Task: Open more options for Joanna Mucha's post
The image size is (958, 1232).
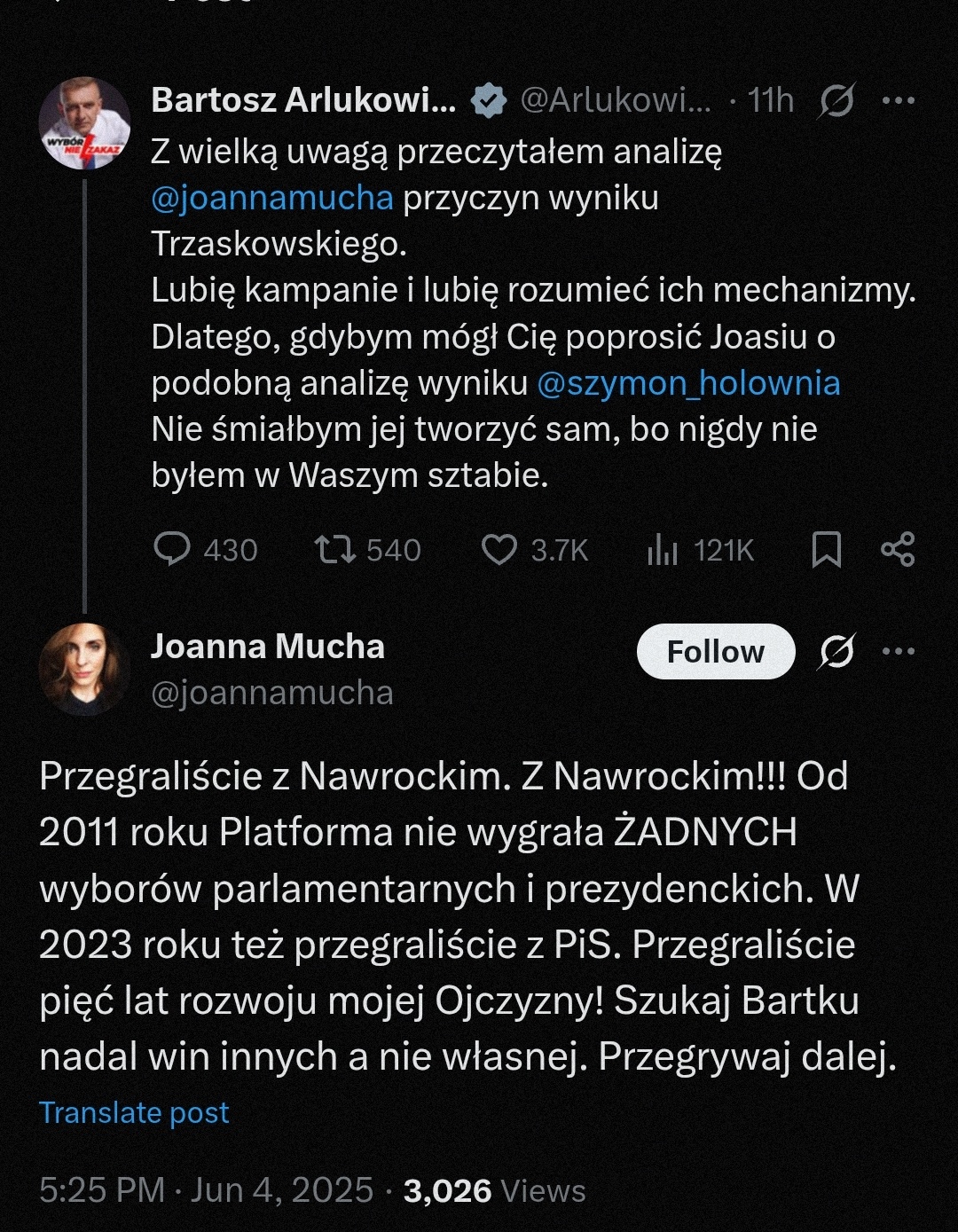Action: tap(899, 652)
